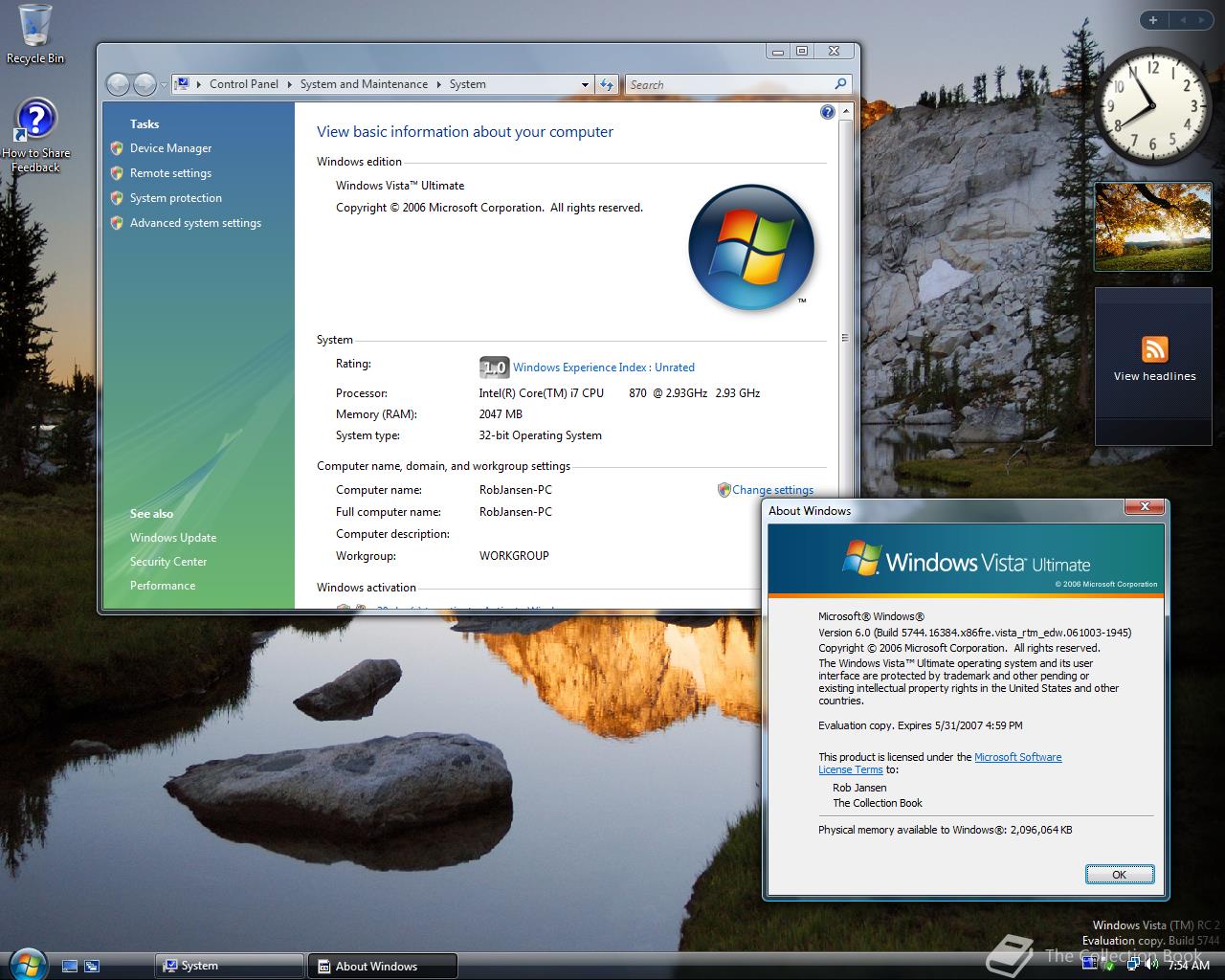Open Windows Update under See also
1225x980 pixels.
173,538
